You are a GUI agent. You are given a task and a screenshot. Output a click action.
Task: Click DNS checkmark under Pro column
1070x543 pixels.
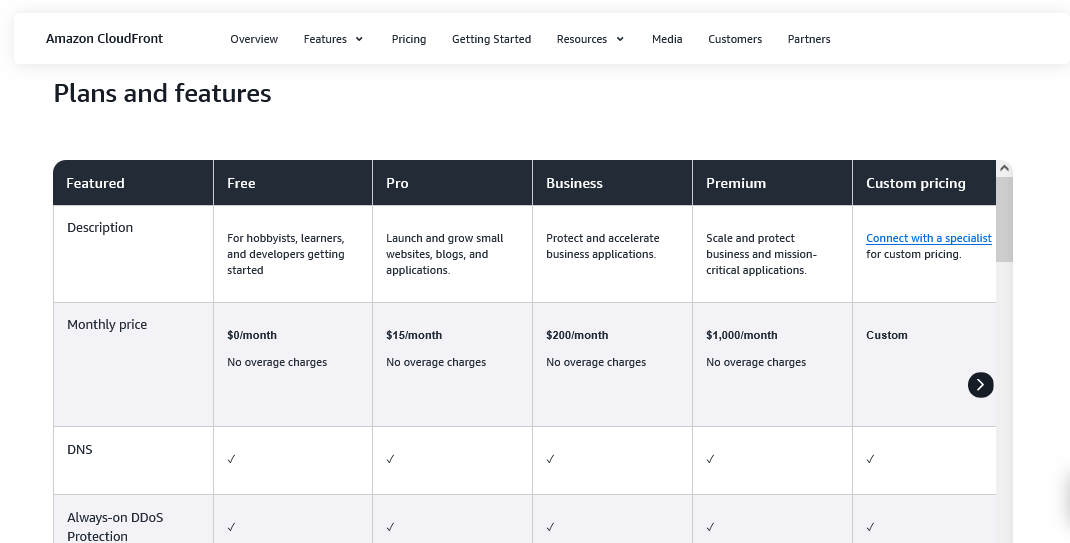pos(390,459)
